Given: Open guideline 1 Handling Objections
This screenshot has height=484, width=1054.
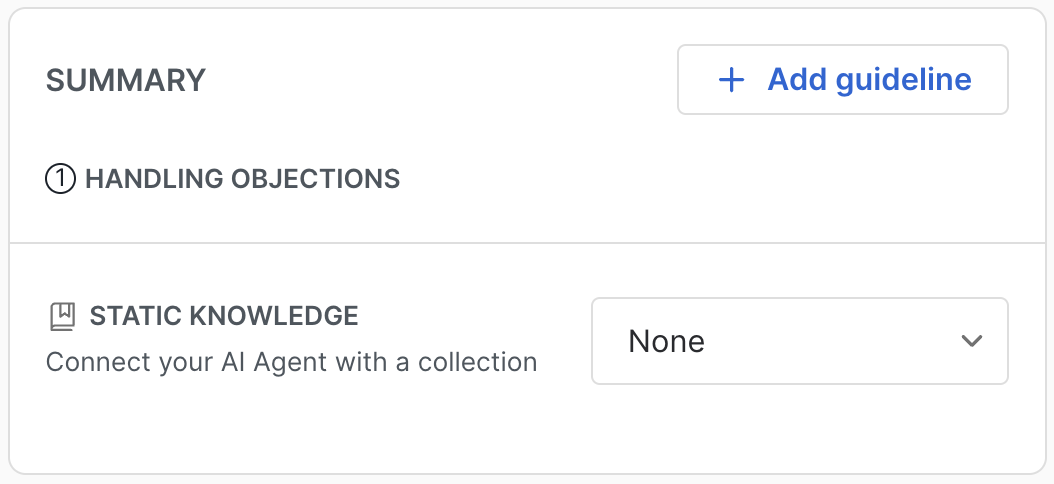Looking at the screenshot, I should (242, 179).
